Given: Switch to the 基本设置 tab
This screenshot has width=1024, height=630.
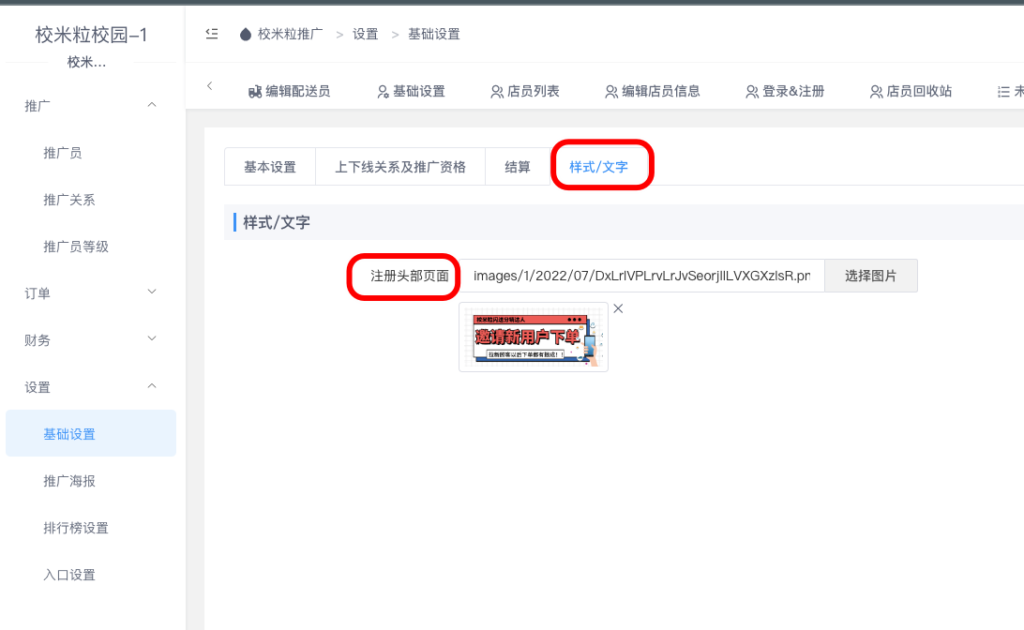Looking at the screenshot, I should click(269, 166).
